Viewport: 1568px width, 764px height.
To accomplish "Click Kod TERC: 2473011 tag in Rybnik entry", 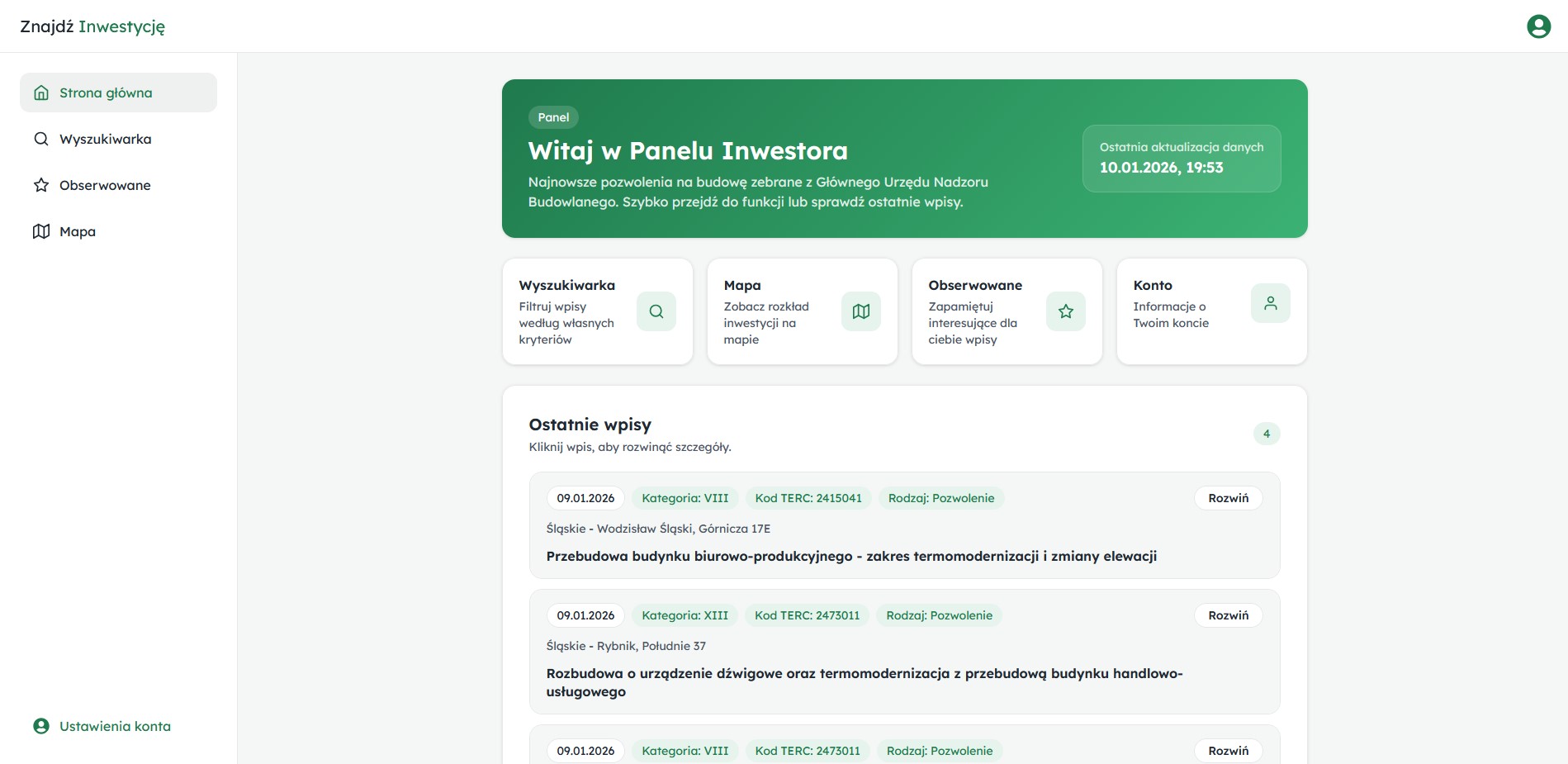I will 808,615.
